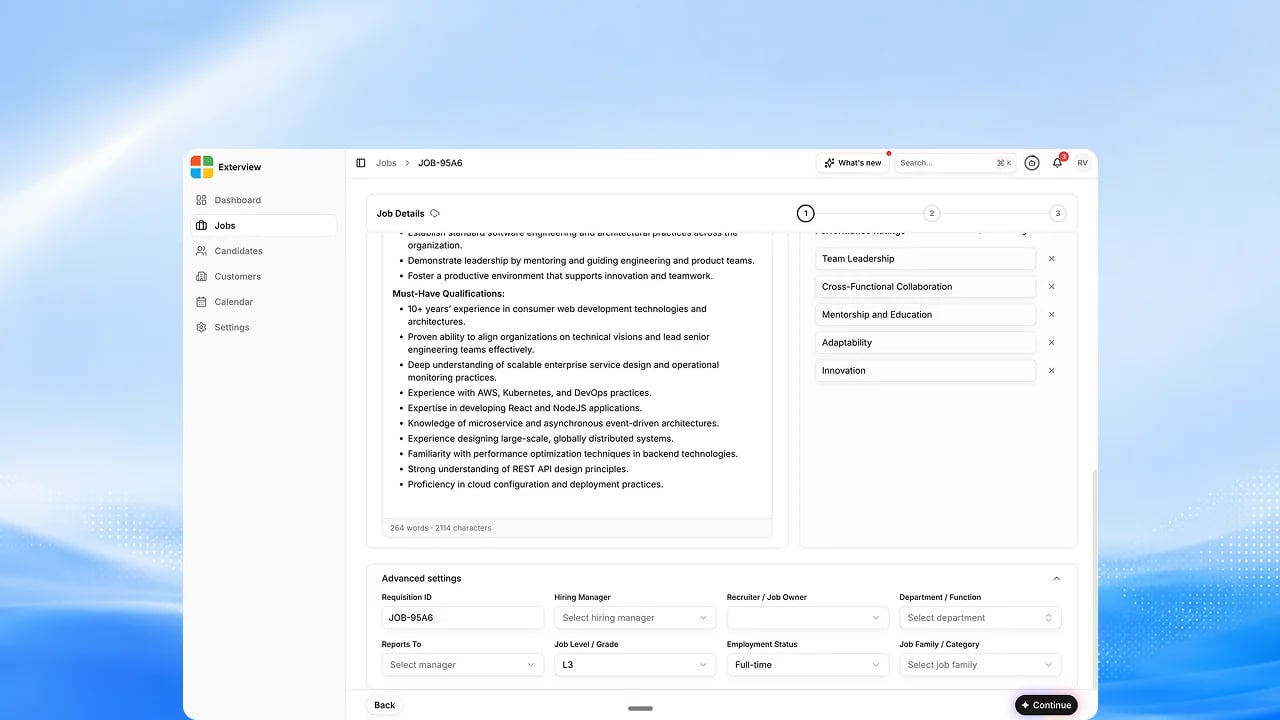Viewport: 1280px width, 720px height.
Task: Open What's new announcements
Action: coord(853,163)
